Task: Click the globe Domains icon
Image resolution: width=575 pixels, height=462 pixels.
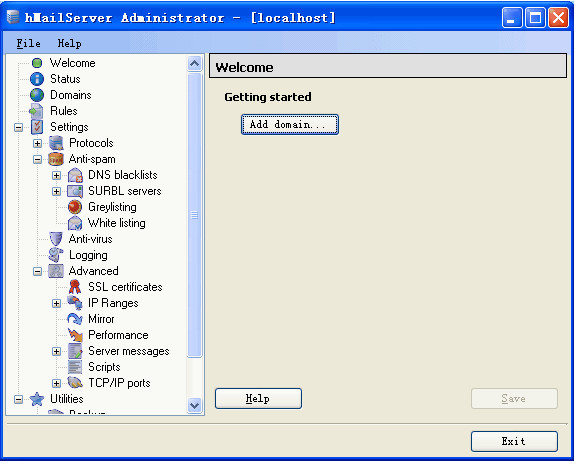Action: point(37,95)
